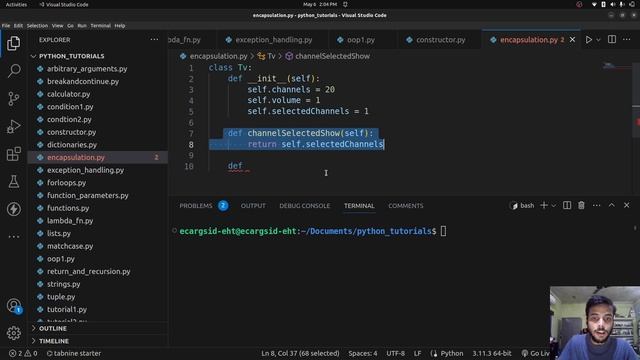Switch to the PROBLEMS panel tab
This screenshot has height=360, width=640.
(x=203, y=206)
